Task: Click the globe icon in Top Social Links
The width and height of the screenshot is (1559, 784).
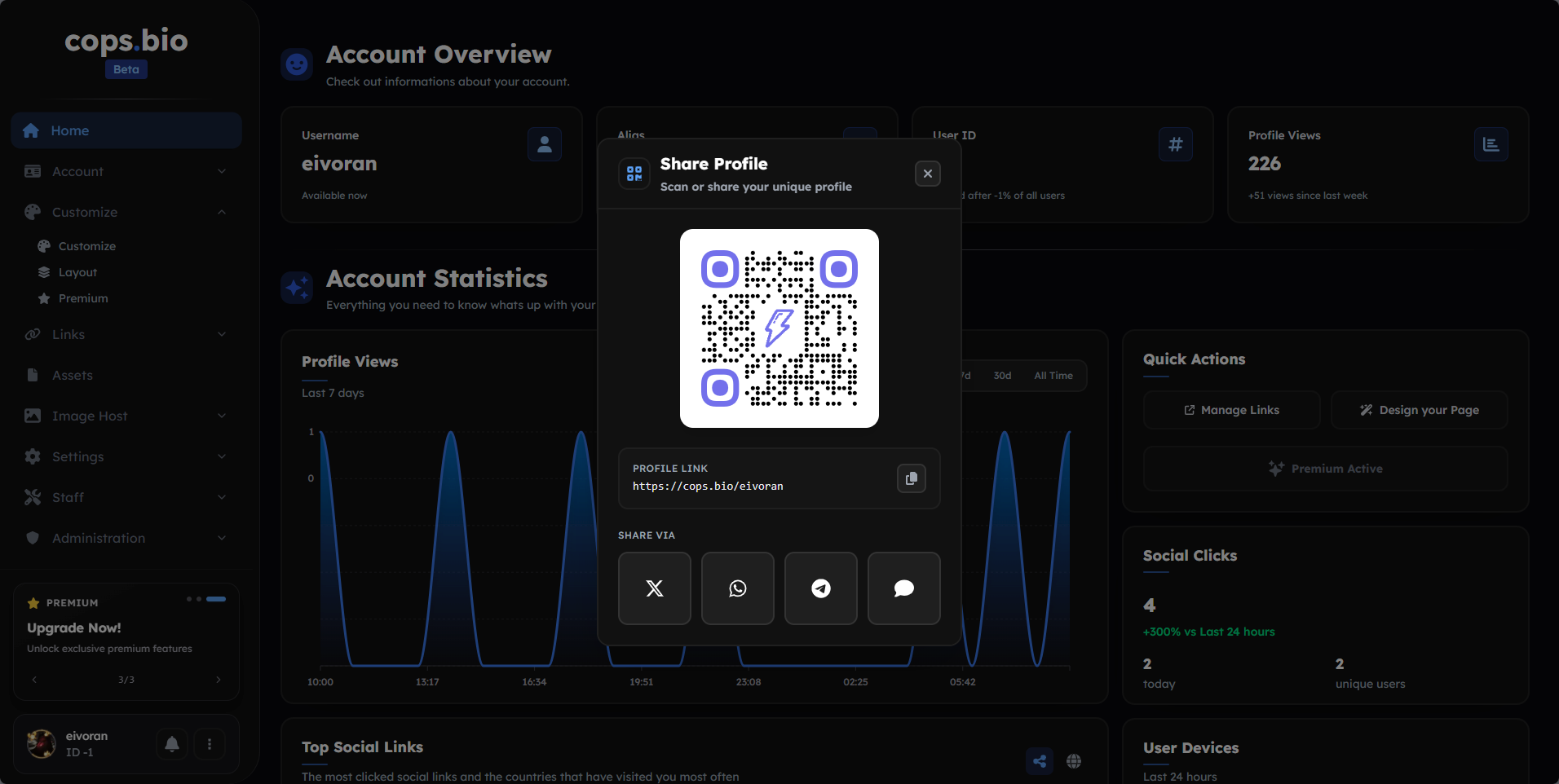Action: [x=1074, y=761]
